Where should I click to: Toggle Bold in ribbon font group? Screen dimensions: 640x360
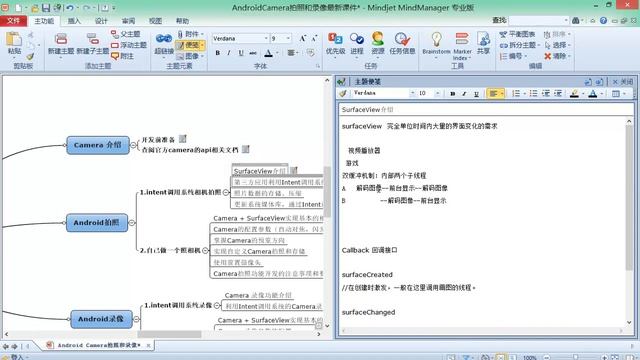pos(218,53)
